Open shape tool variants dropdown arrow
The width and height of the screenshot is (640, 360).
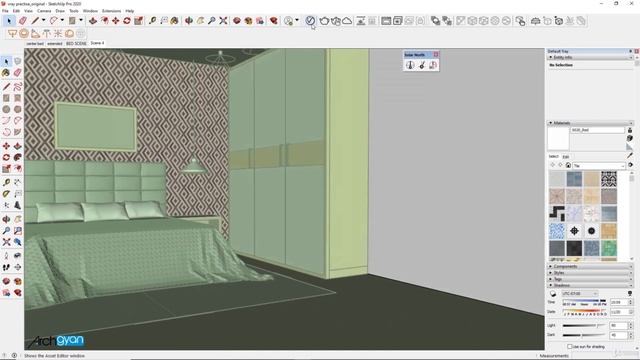pyautogui.click(x=81, y=20)
